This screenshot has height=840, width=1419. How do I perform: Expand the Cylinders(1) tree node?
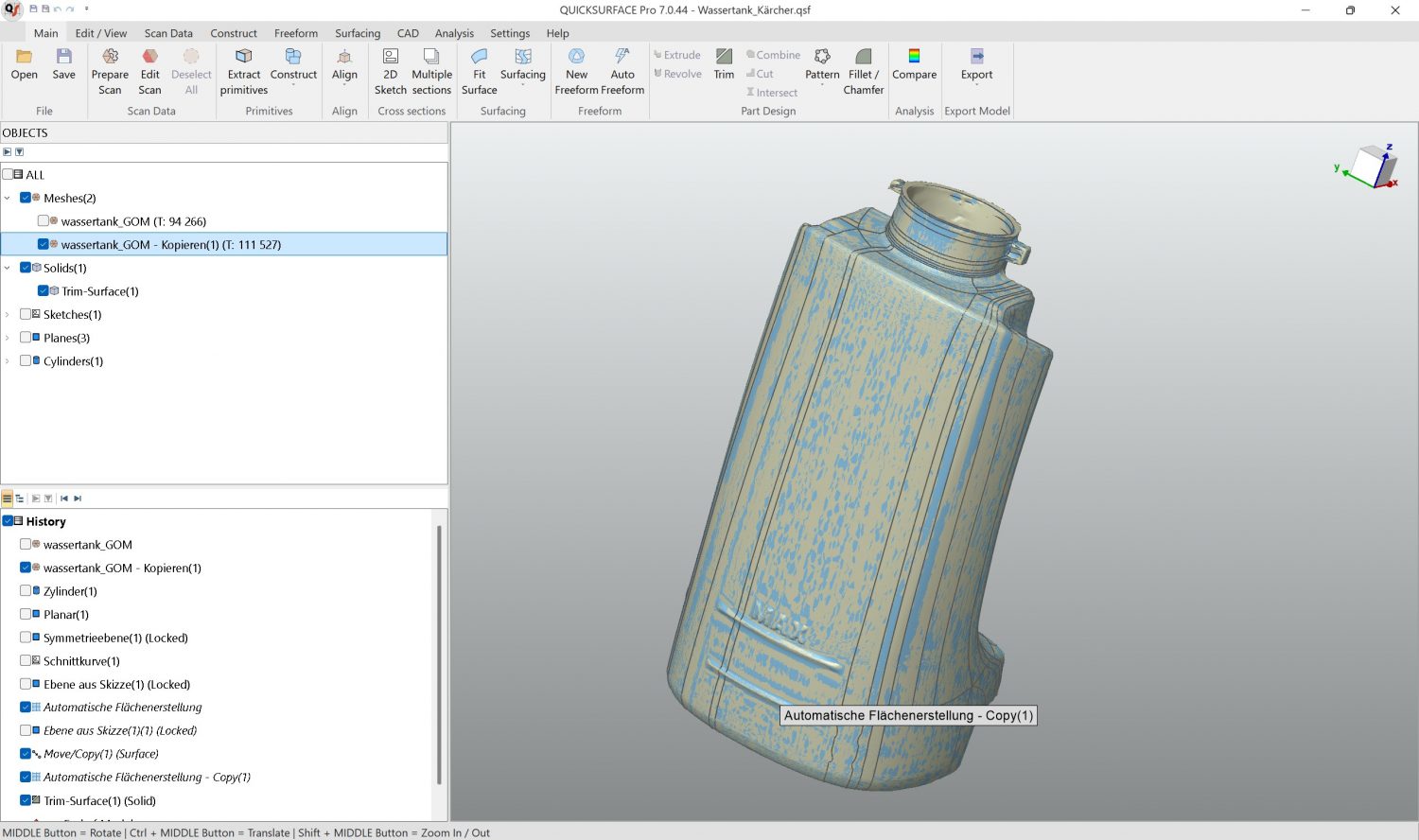tap(8, 361)
